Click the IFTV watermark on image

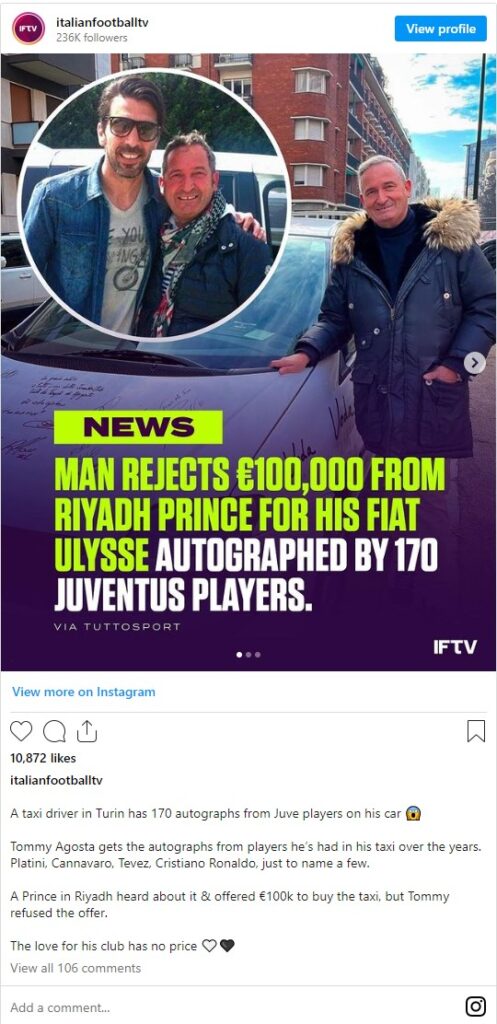click(x=455, y=647)
